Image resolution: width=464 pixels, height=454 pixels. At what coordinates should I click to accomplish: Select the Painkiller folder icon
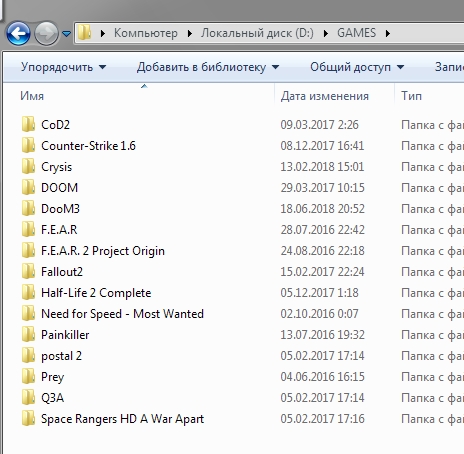(x=28, y=334)
